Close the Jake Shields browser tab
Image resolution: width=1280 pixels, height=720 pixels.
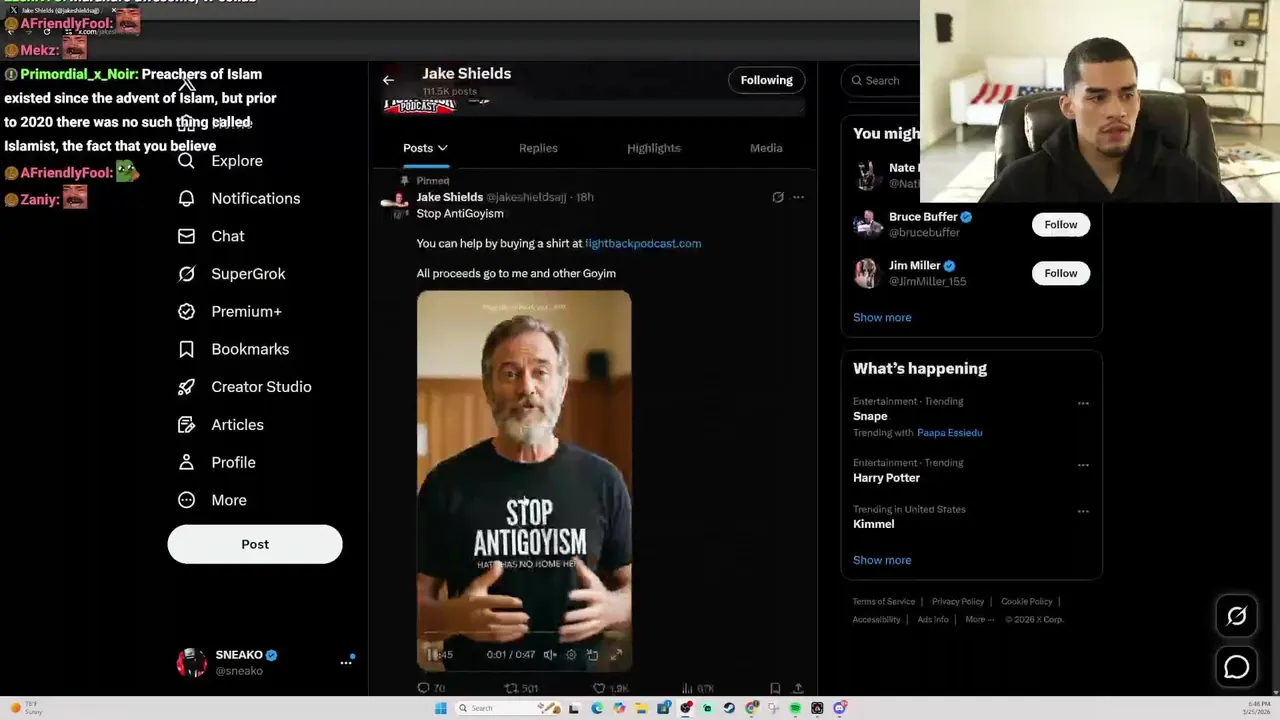(114, 10)
